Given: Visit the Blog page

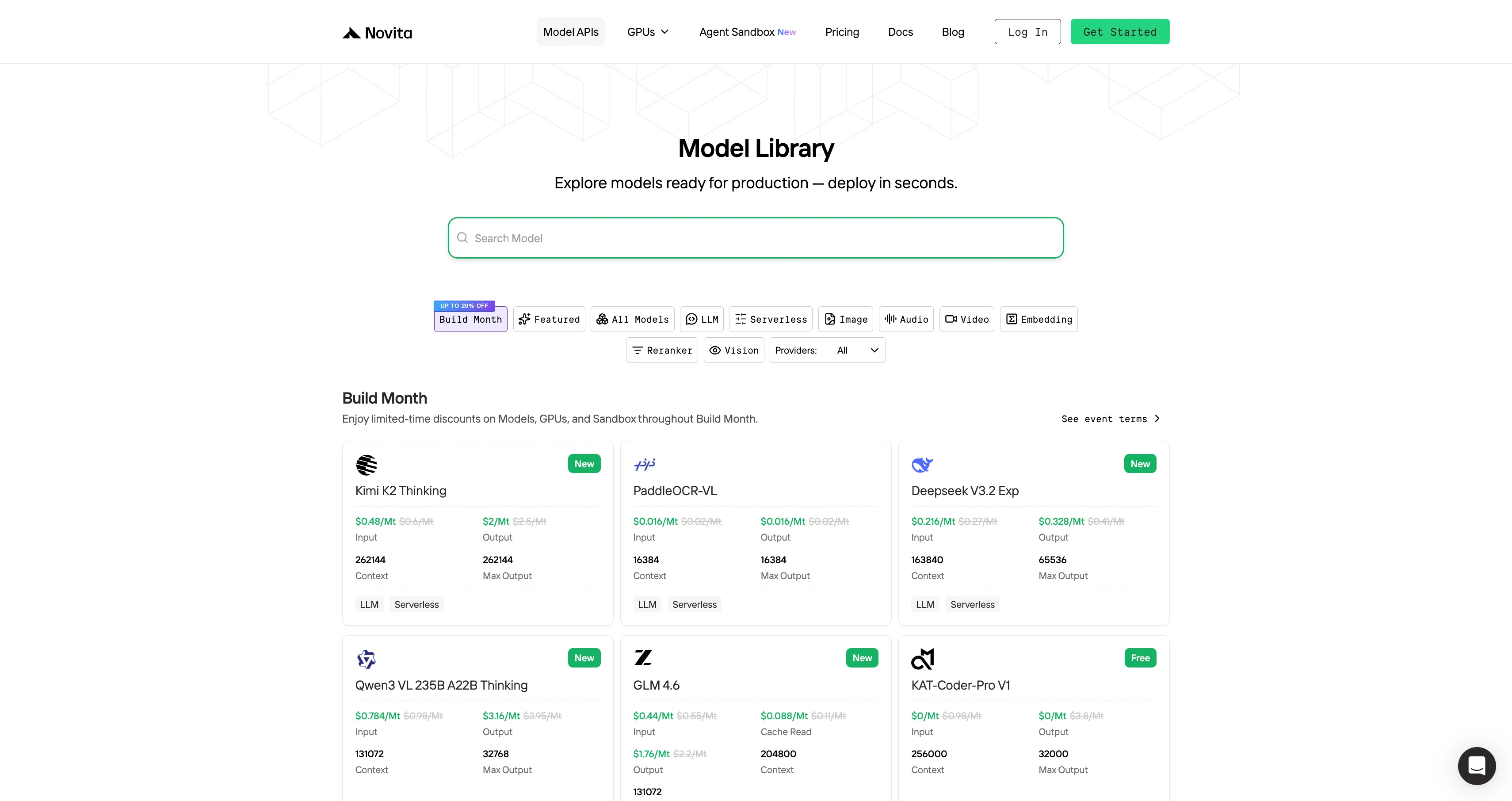Looking at the screenshot, I should pos(953,32).
